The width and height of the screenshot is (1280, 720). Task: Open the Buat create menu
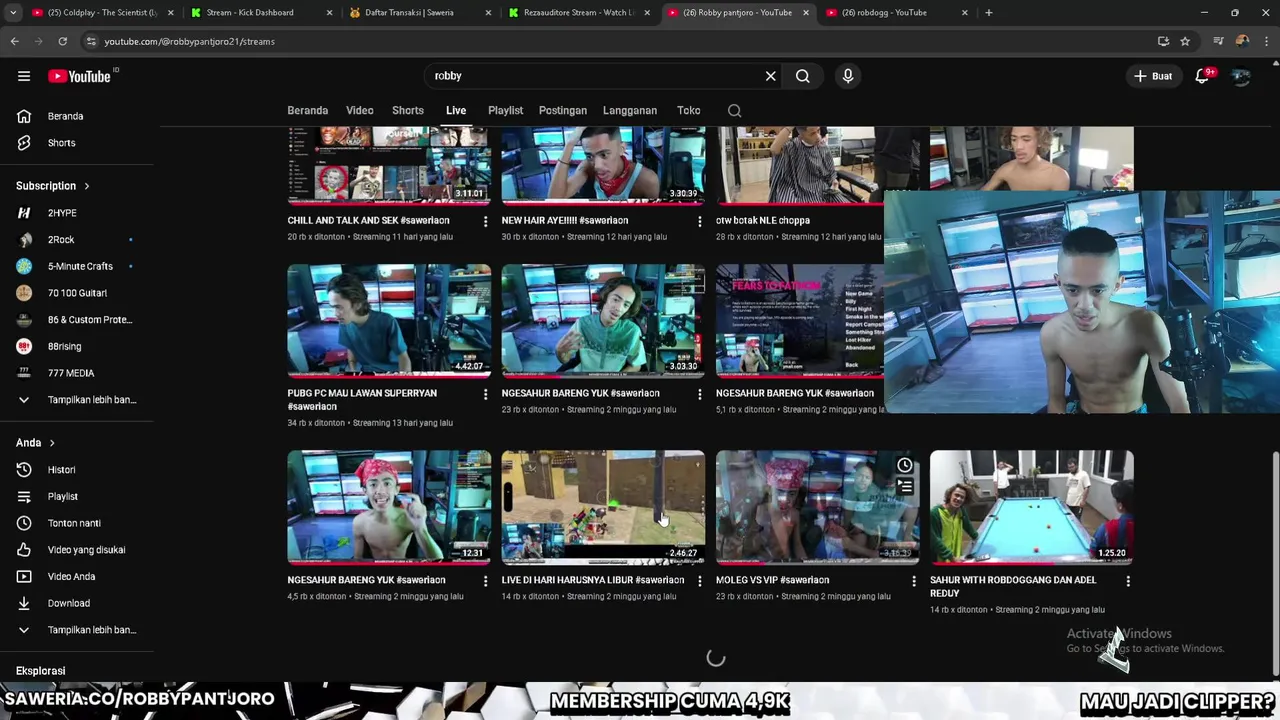pyautogui.click(x=1152, y=76)
